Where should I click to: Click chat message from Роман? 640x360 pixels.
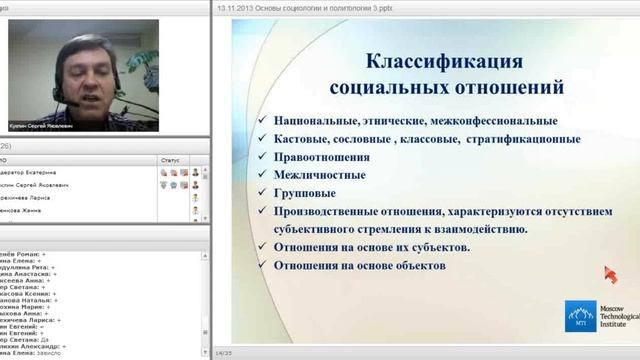click(x=22, y=254)
